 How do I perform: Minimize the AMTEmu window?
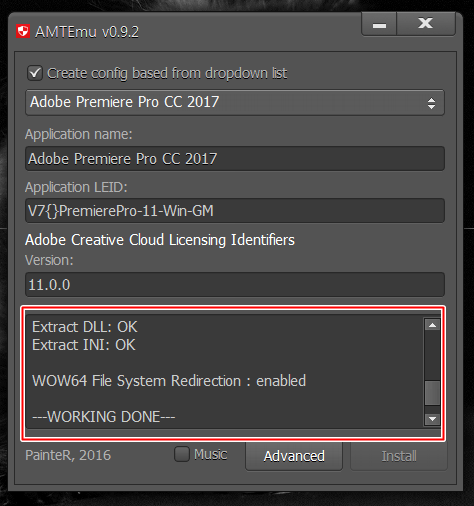coord(379,24)
